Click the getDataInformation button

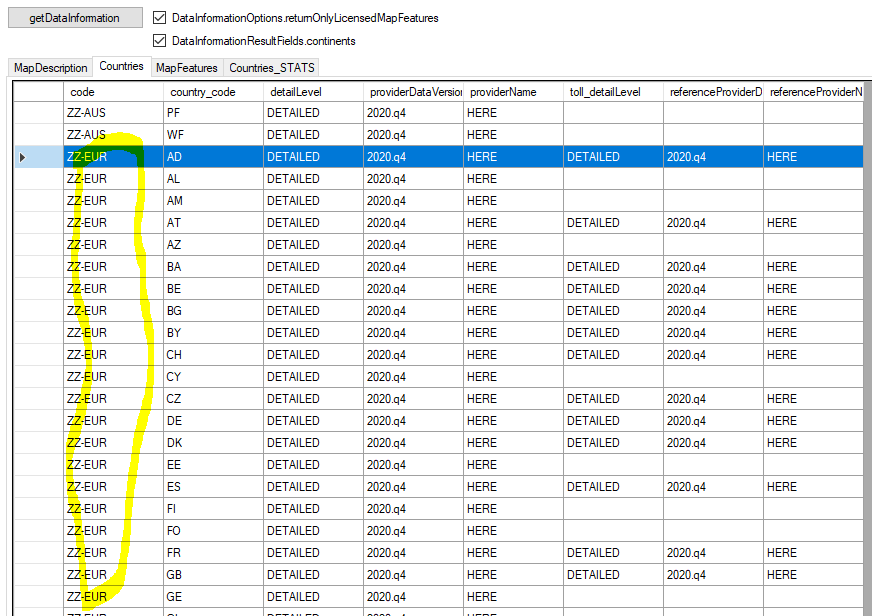(74, 18)
